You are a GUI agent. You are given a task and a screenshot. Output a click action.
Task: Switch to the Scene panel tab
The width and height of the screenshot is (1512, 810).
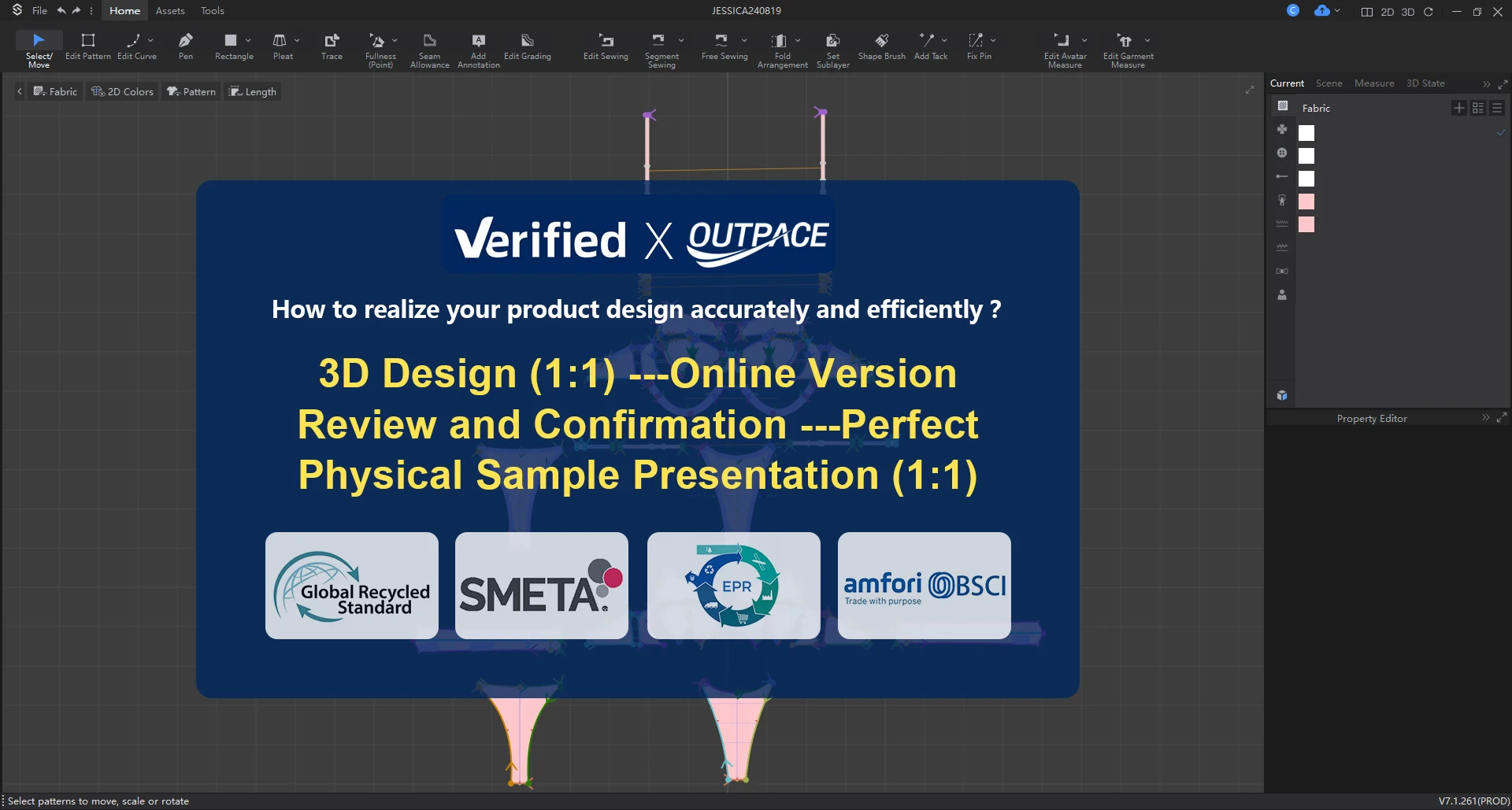click(x=1329, y=83)
